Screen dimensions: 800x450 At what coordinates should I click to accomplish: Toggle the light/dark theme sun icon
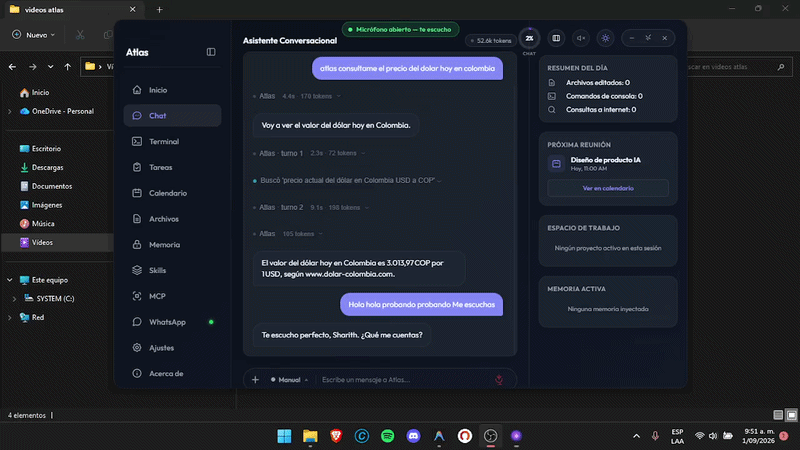pyautogui.click(x=605, y=38)
